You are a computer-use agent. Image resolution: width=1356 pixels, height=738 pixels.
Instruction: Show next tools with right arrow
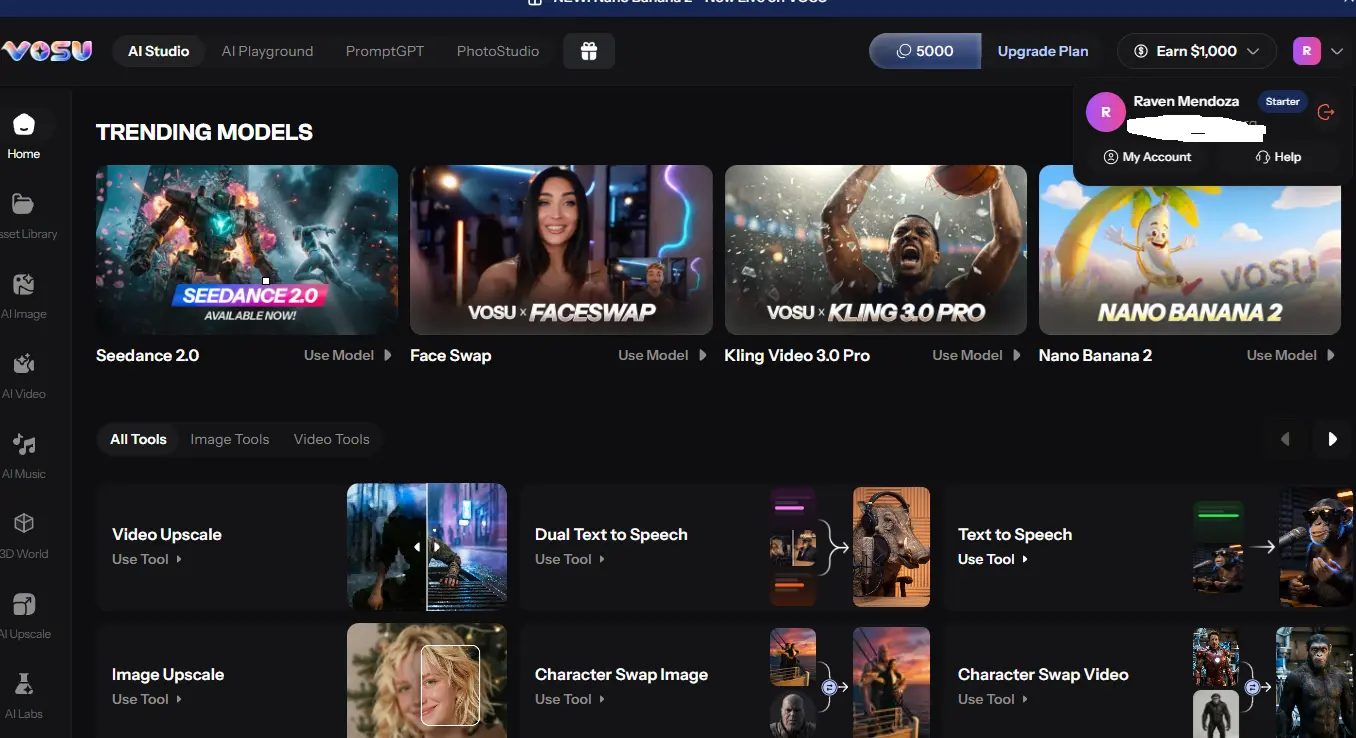coord(1332,439)
